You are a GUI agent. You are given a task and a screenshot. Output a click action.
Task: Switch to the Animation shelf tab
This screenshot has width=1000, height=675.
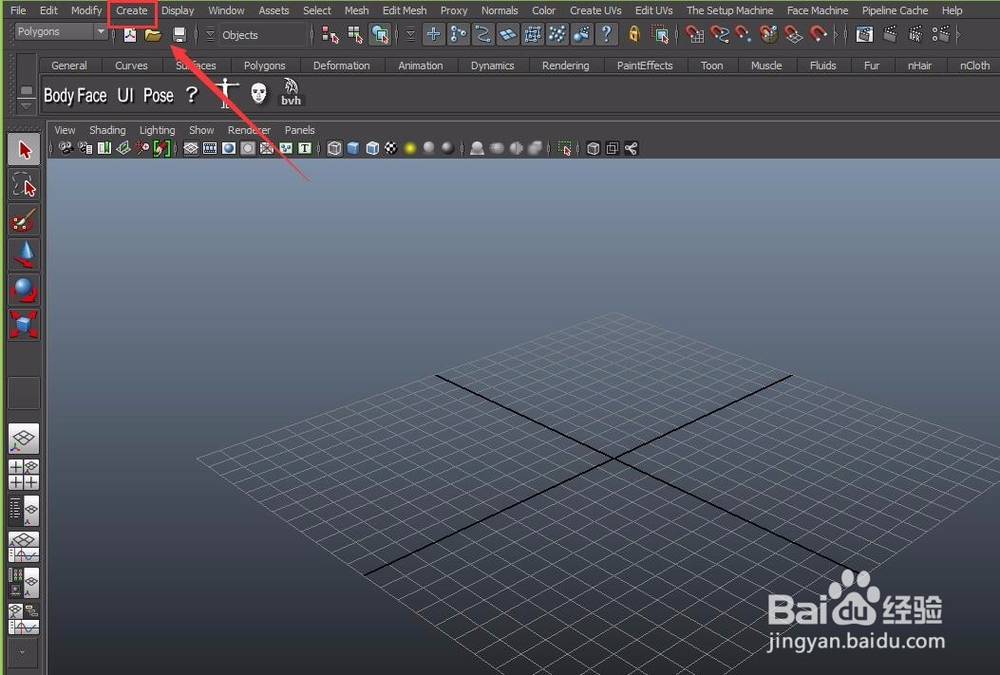click(420, 66)
